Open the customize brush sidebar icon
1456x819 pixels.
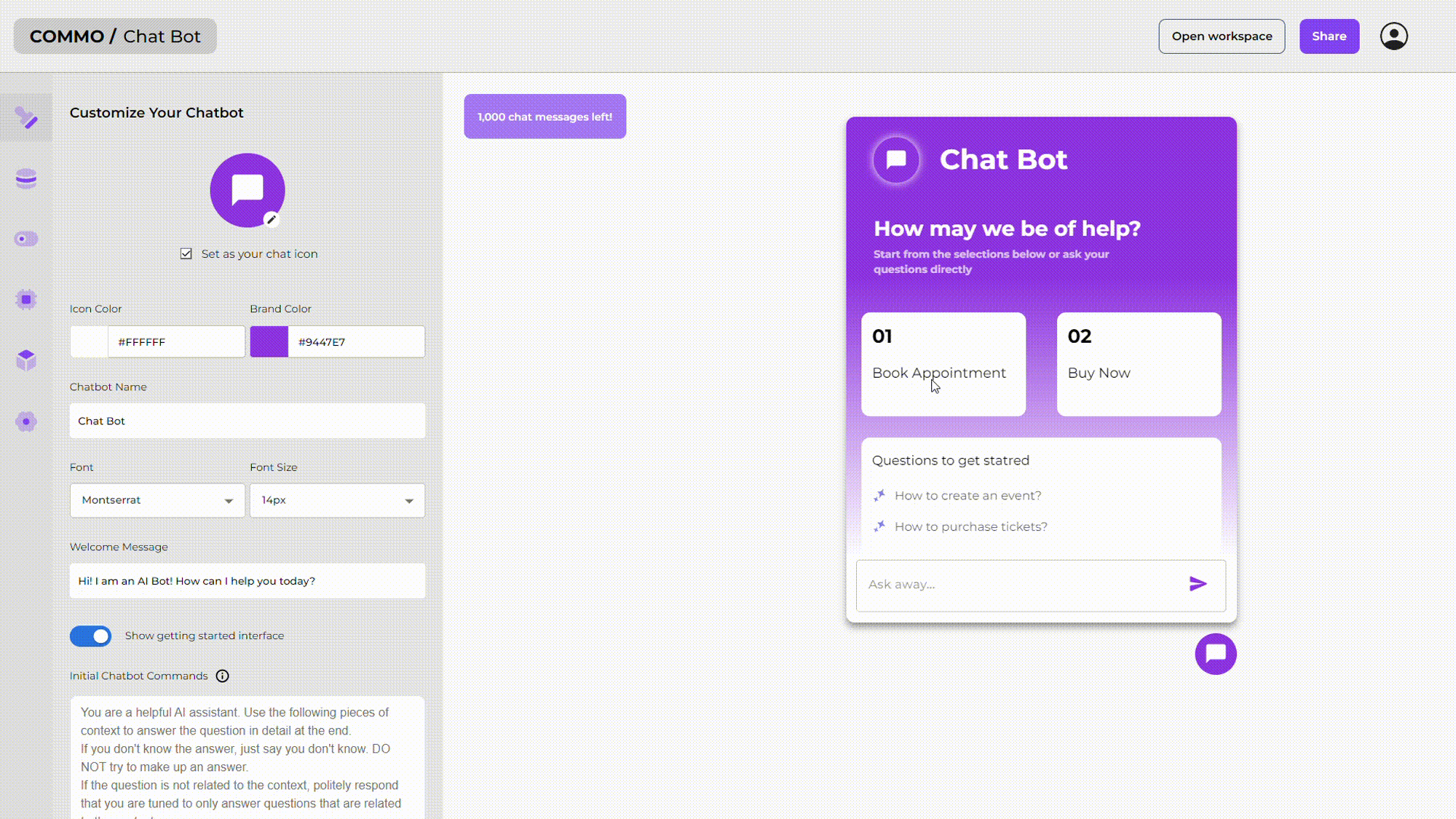pyautogui.click(x=26, y=118)
